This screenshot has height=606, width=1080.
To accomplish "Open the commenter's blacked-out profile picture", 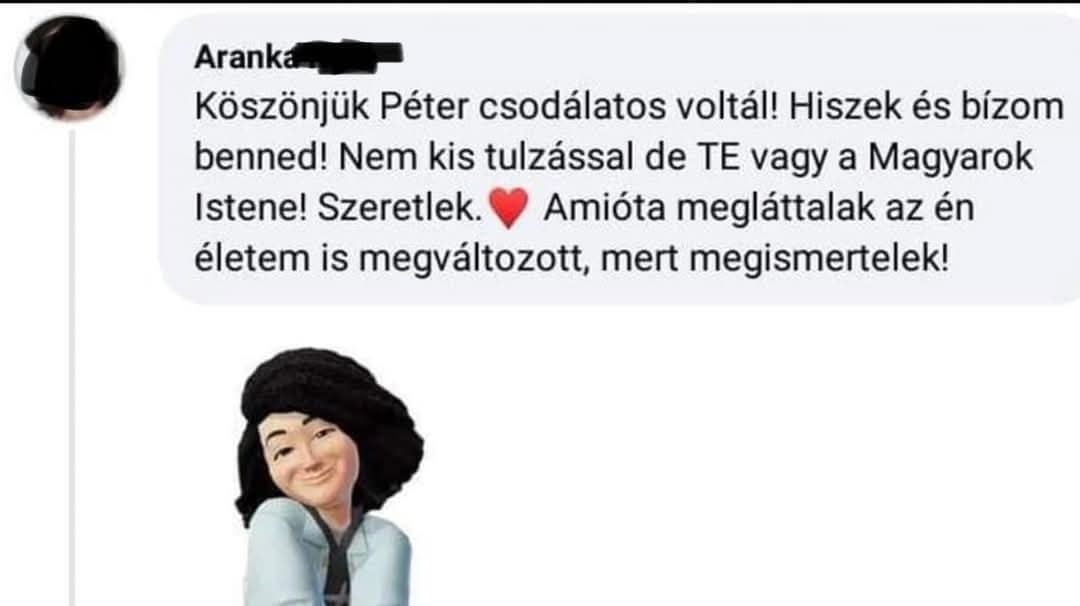I will click(x=69, y=67).
